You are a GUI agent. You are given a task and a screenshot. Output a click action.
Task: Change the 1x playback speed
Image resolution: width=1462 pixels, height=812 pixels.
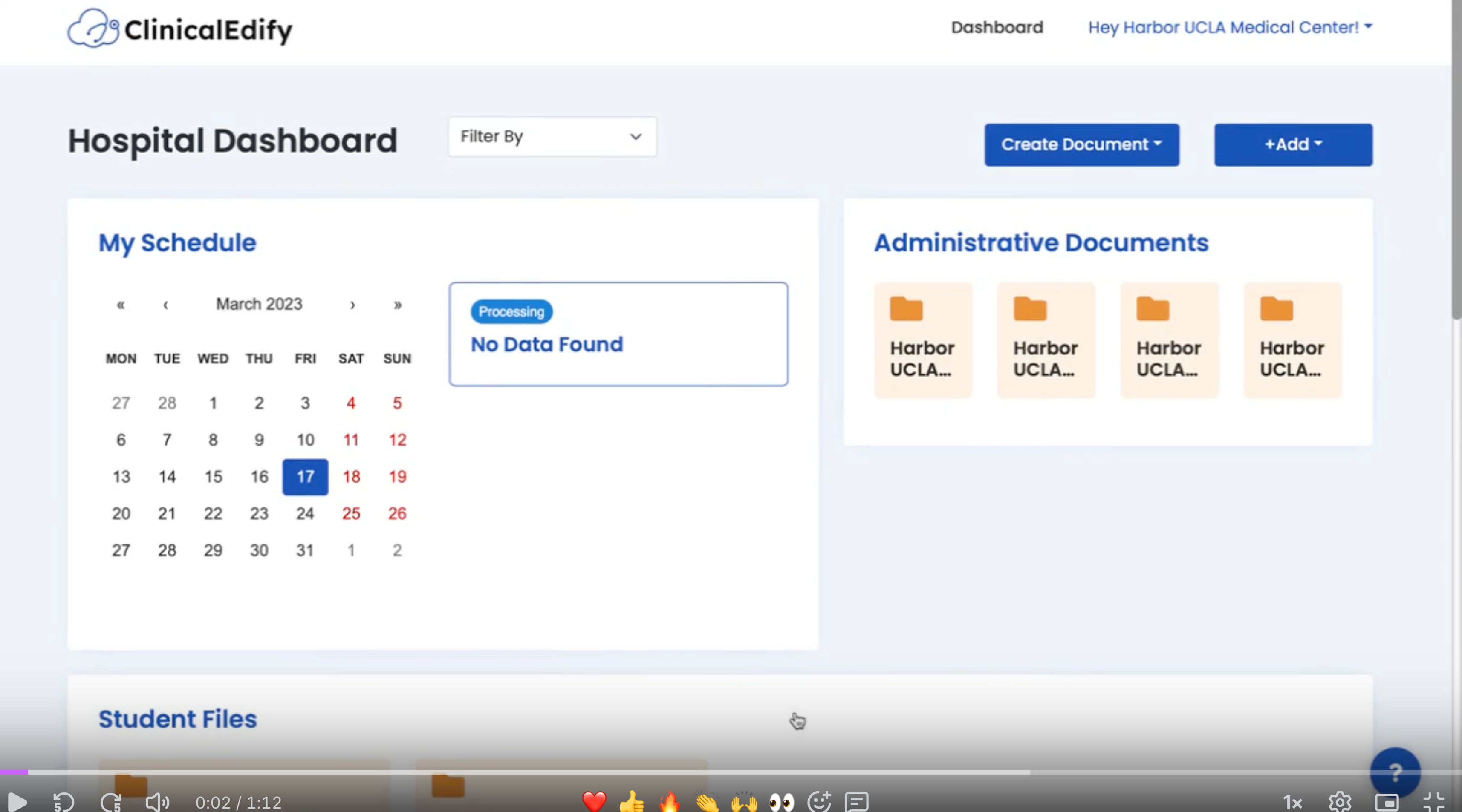tap(1292, 802)
